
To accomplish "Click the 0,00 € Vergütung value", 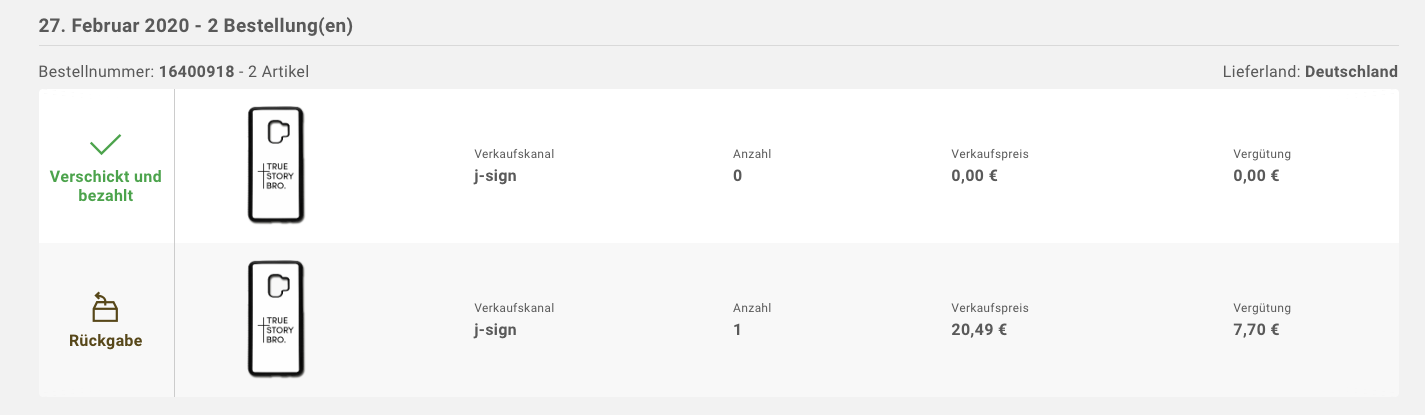I will pos(1256,176).
